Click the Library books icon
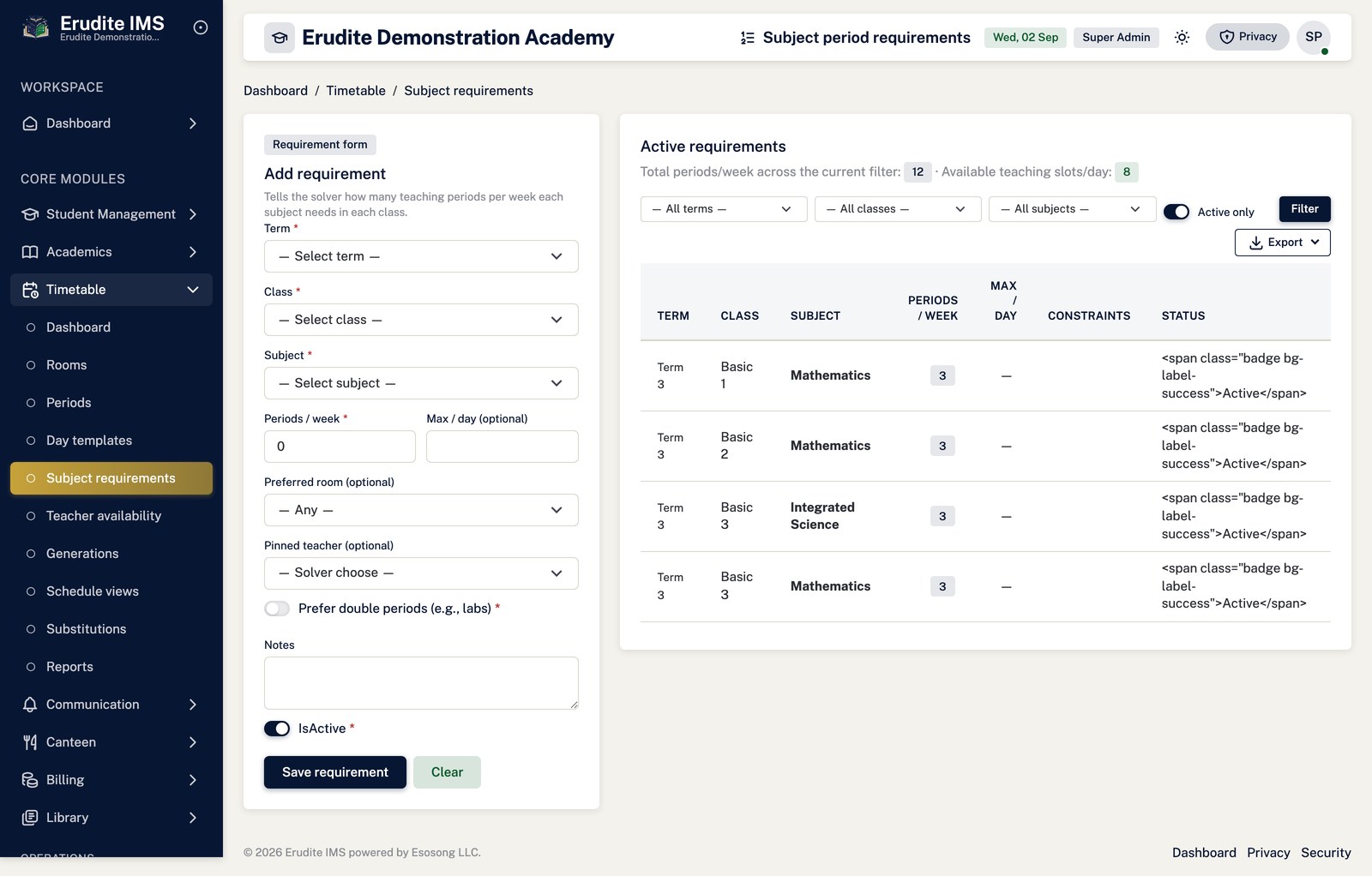 coord(30,818)
